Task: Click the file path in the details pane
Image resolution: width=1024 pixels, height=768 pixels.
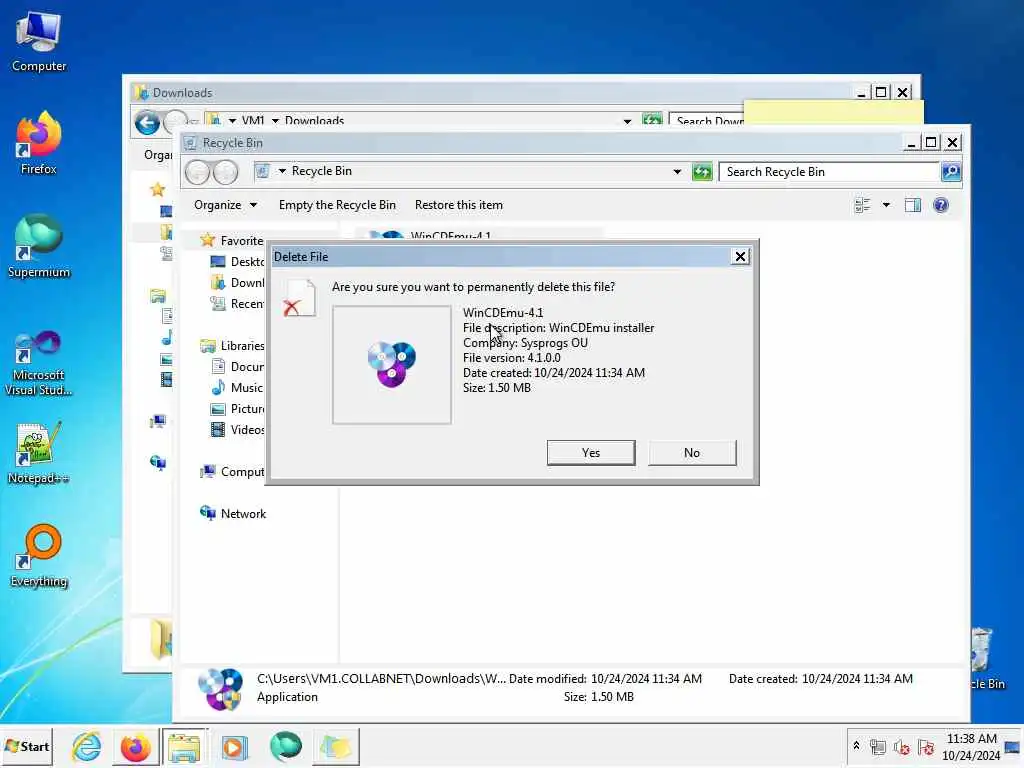Action: (x=381, y=679)
